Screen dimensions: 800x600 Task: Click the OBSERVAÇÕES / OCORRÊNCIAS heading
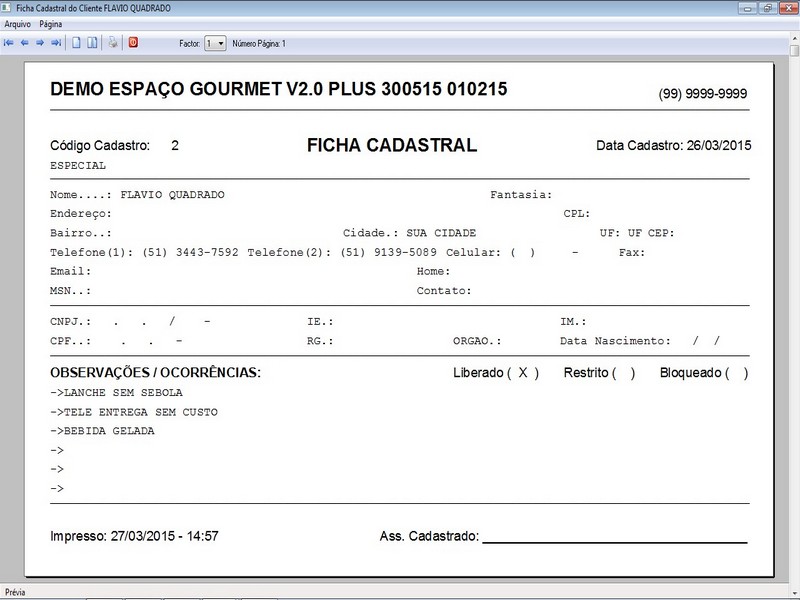click(155, 372)
